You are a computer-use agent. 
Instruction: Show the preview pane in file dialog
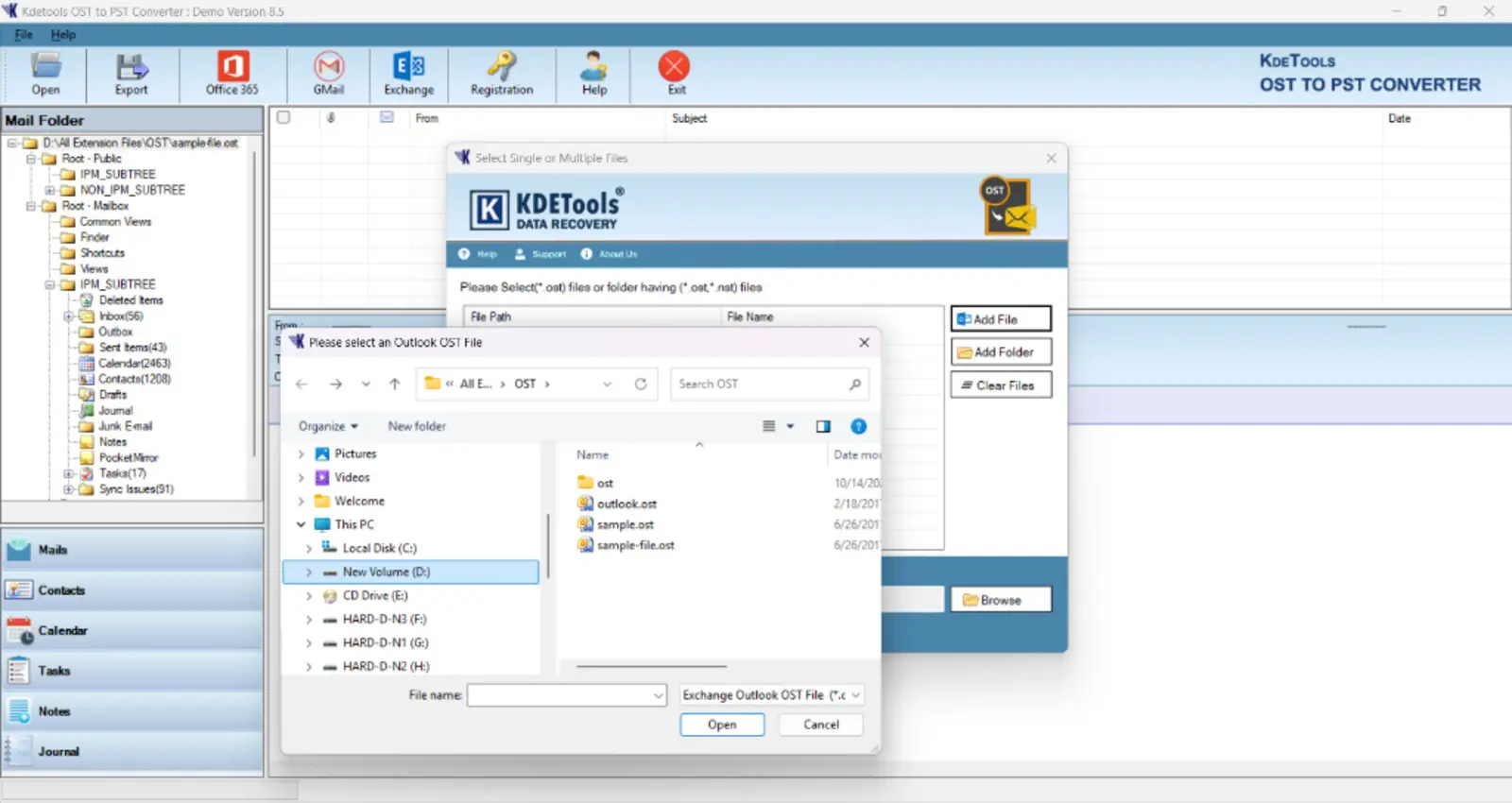tap(823, 427)
